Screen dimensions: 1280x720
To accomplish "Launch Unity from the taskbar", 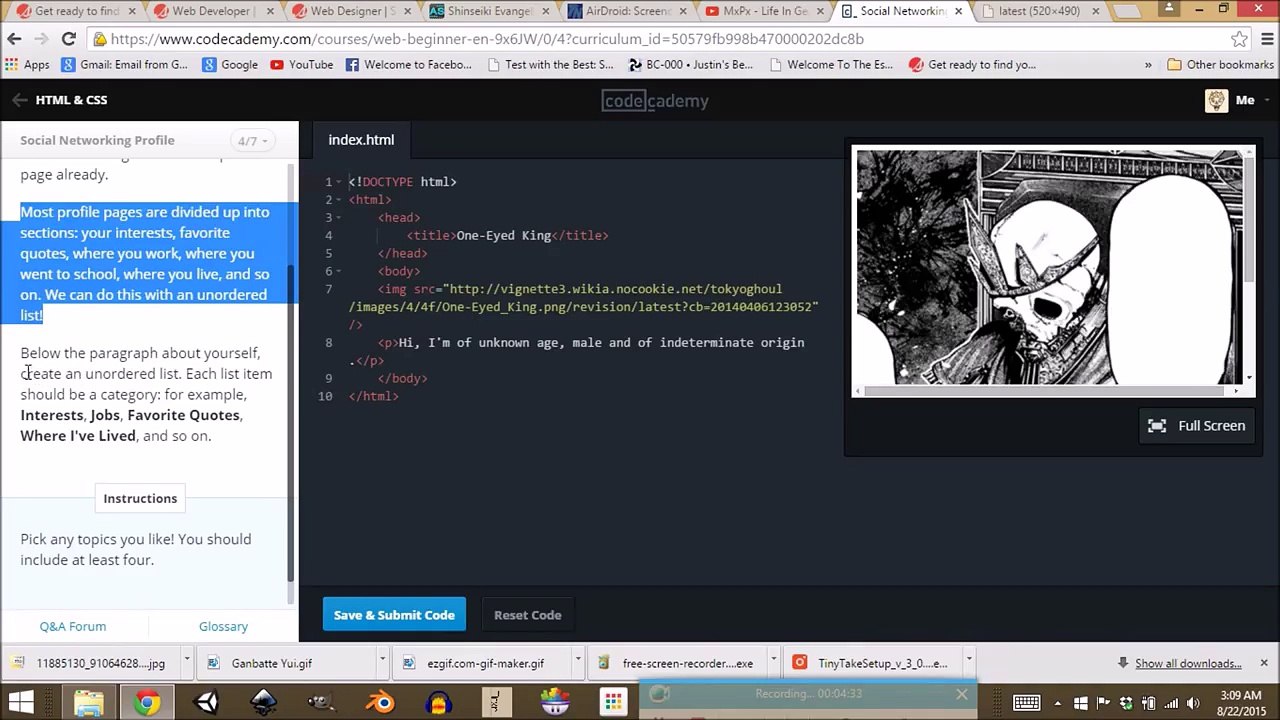I will (206, 703).
